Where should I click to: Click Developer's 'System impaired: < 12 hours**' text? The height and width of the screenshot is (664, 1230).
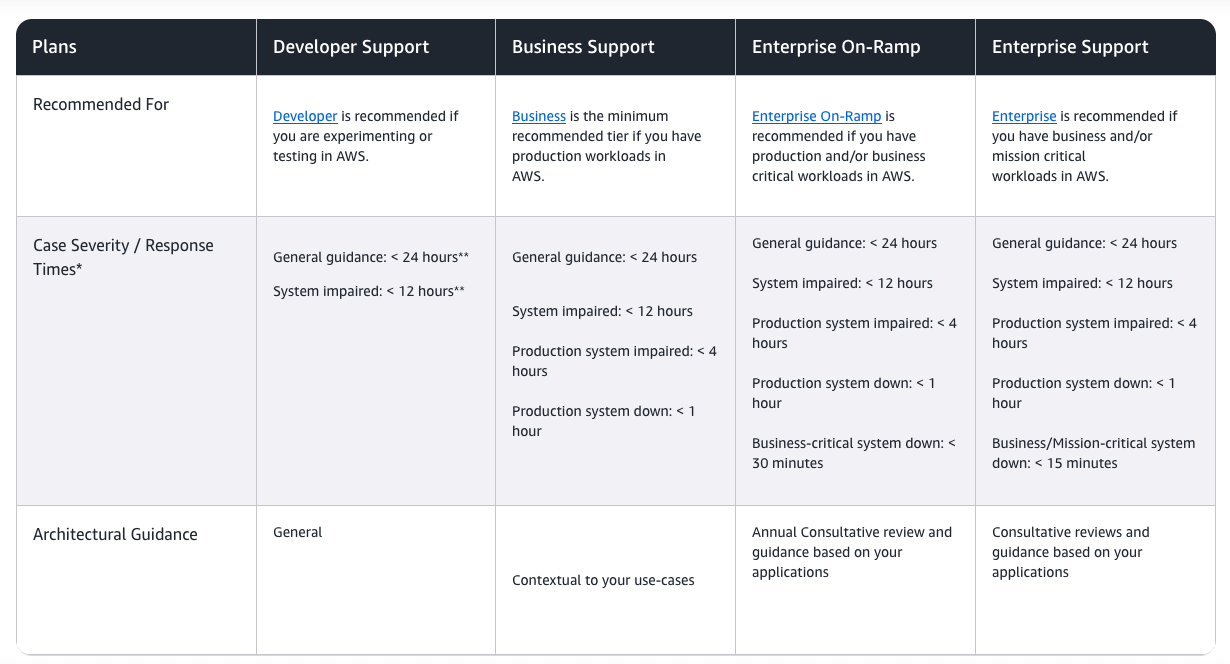371,291
